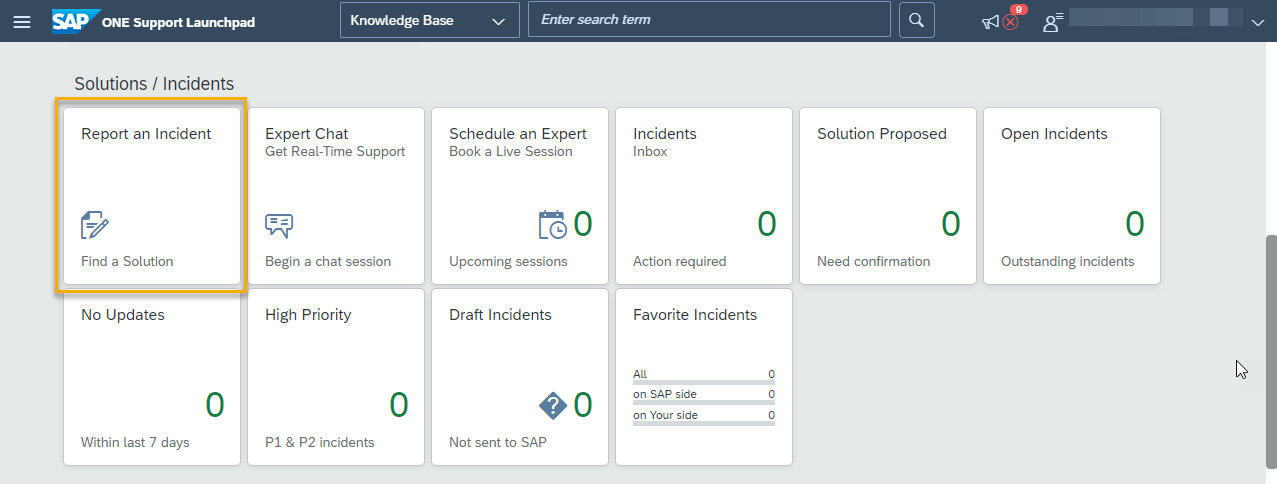Screen dimensions: 1277x484
Task: Click the user profile icon
Action: click(1052, 21)
